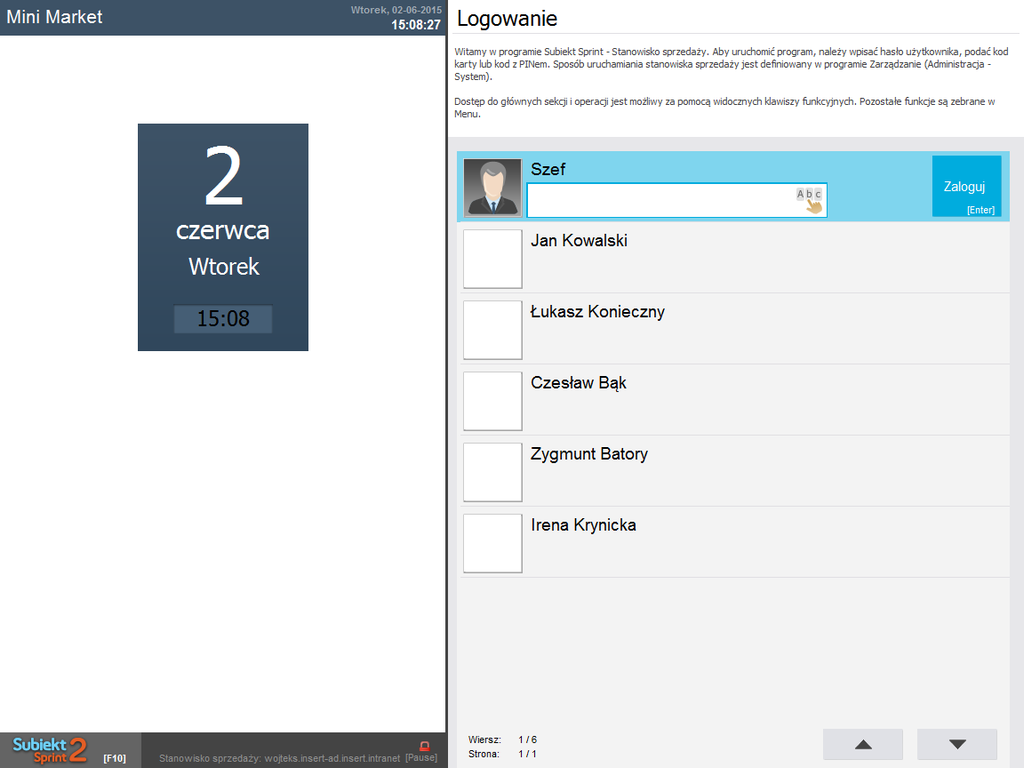Click Czesław Bąk's blank avatar box
Screen dimensions: 1024x768
492,401
